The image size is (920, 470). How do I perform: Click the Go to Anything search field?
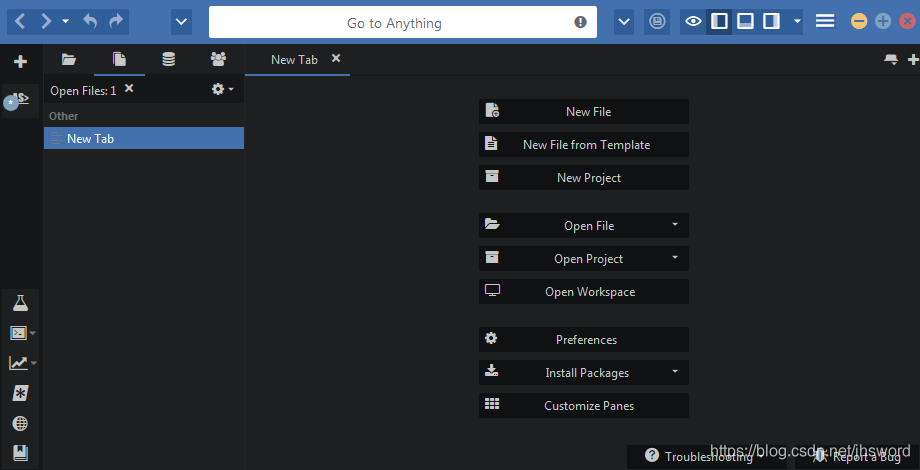(394, 23)
